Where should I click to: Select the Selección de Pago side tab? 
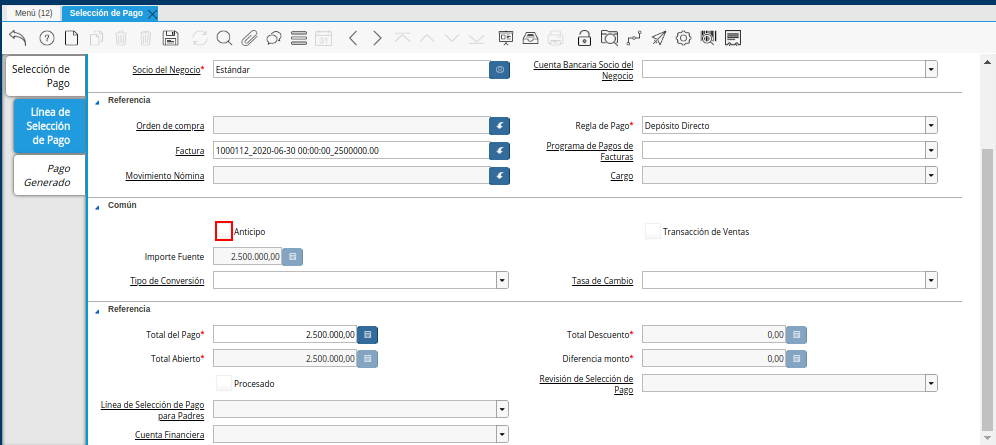44,76
